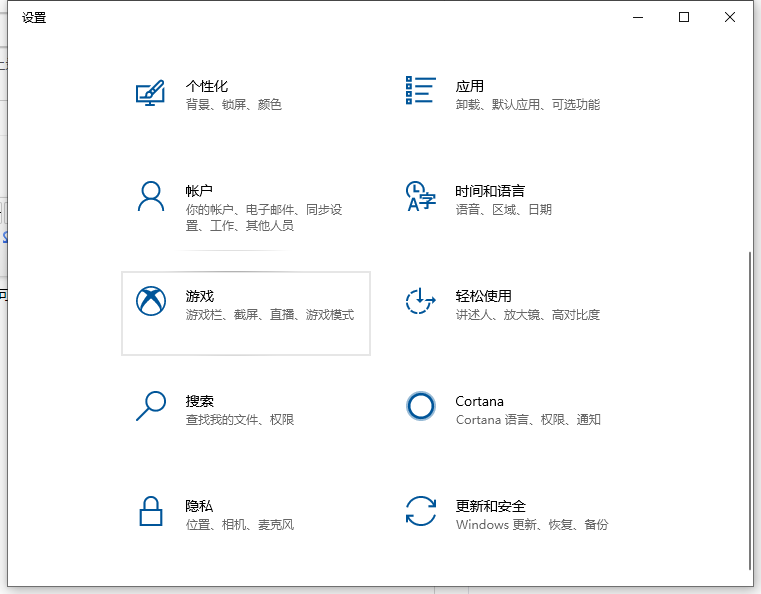Open the 时间和语言 heading
This screenshot has height=594, width=761.
coord(489,191)
